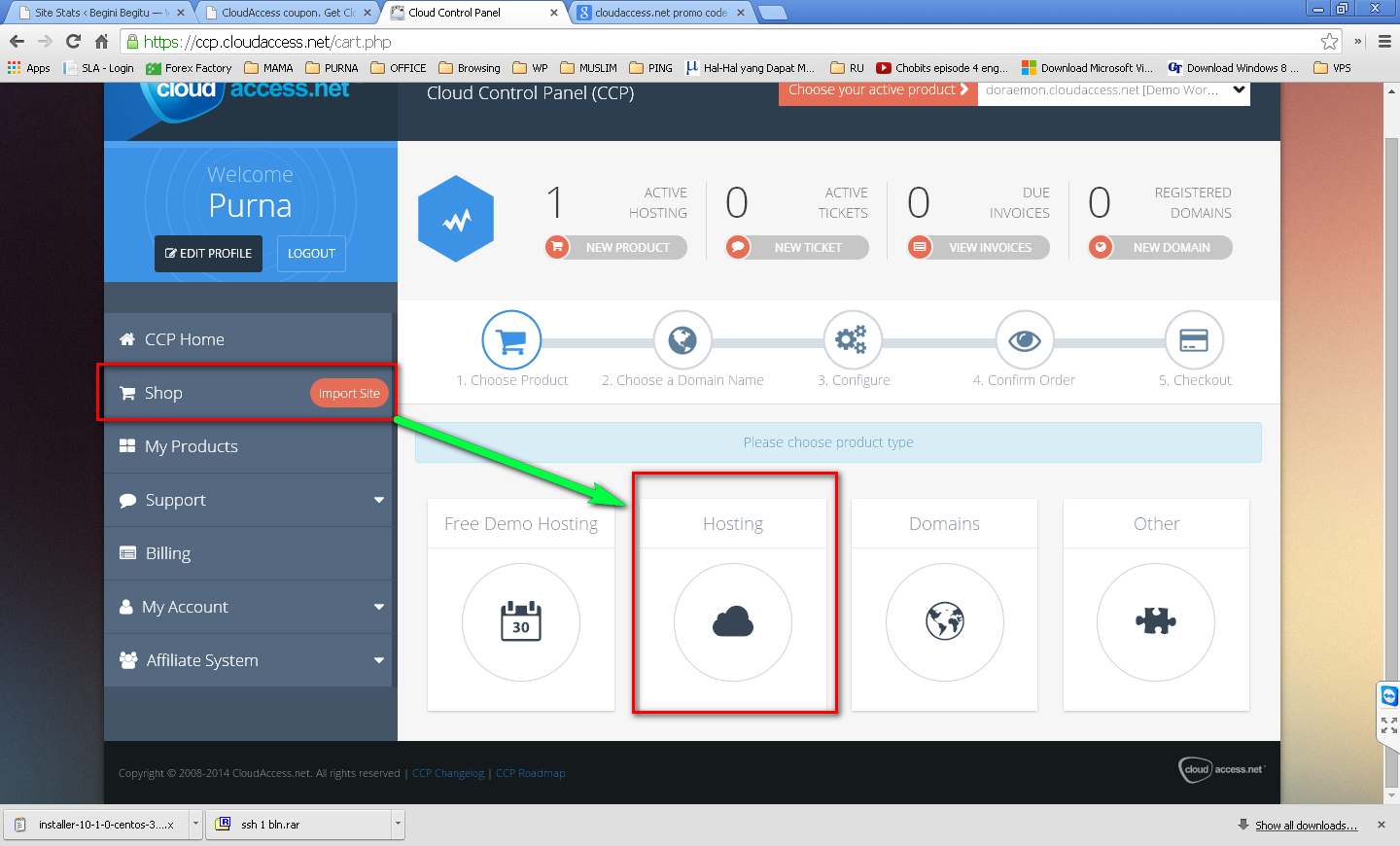This screenshot has height=846, width=1400.
Task: Go to Billing in the sidebar
Action: 248,553
